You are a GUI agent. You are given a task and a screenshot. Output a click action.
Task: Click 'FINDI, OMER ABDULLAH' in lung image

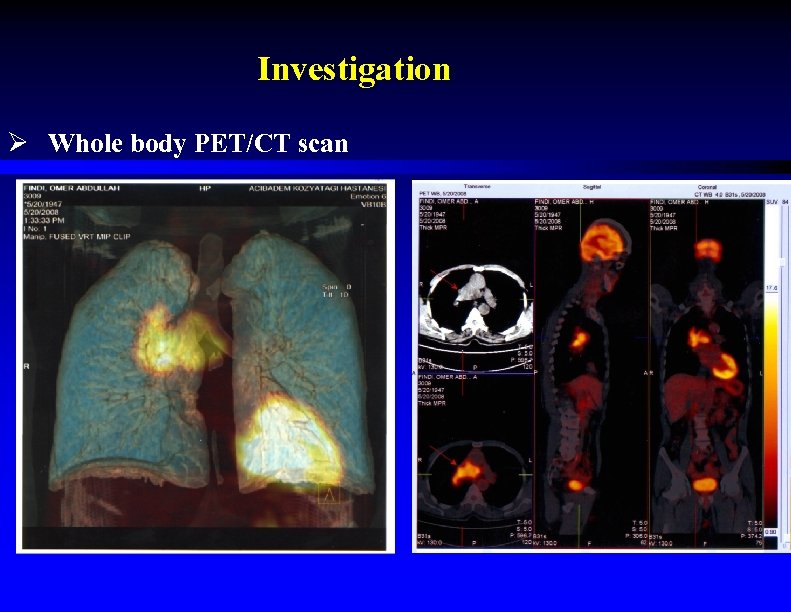pyautogui.click(x=72, y=188)
